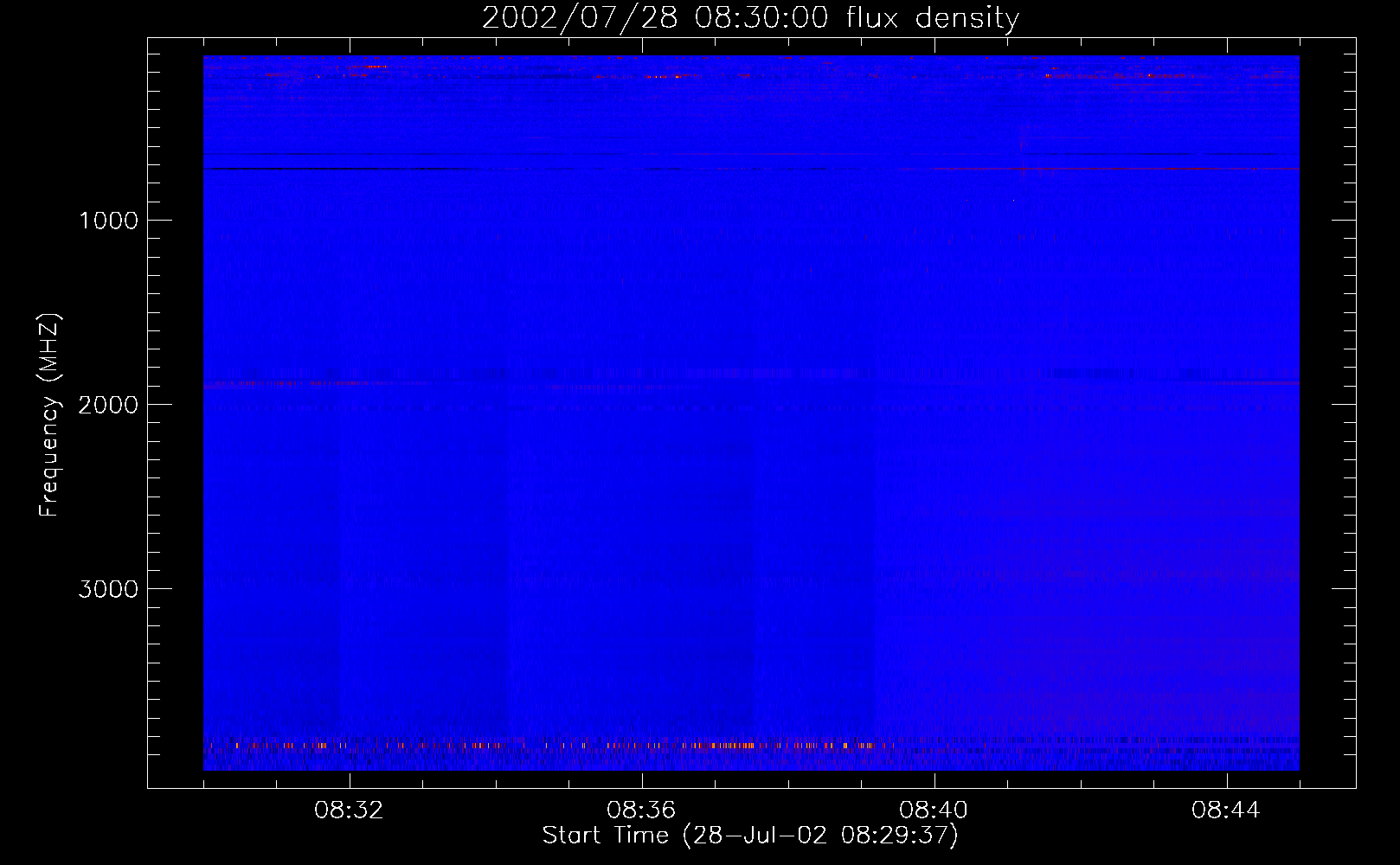Screen dimensions: 1400x865
Task: Click the 3000 frequency tick label
Action: coord(108,589)
